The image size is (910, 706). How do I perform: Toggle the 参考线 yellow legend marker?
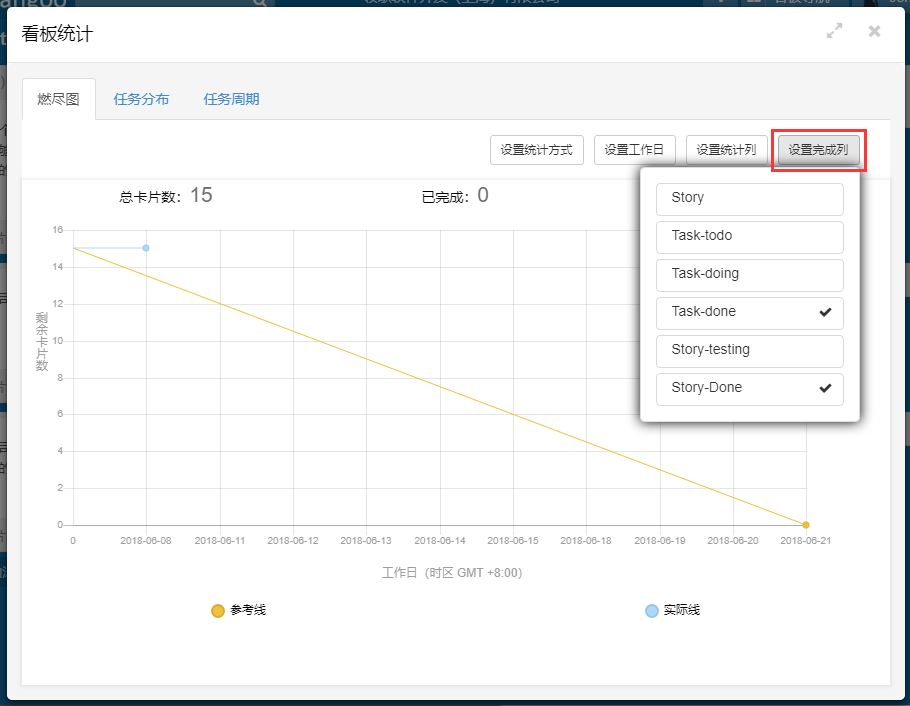218,610
